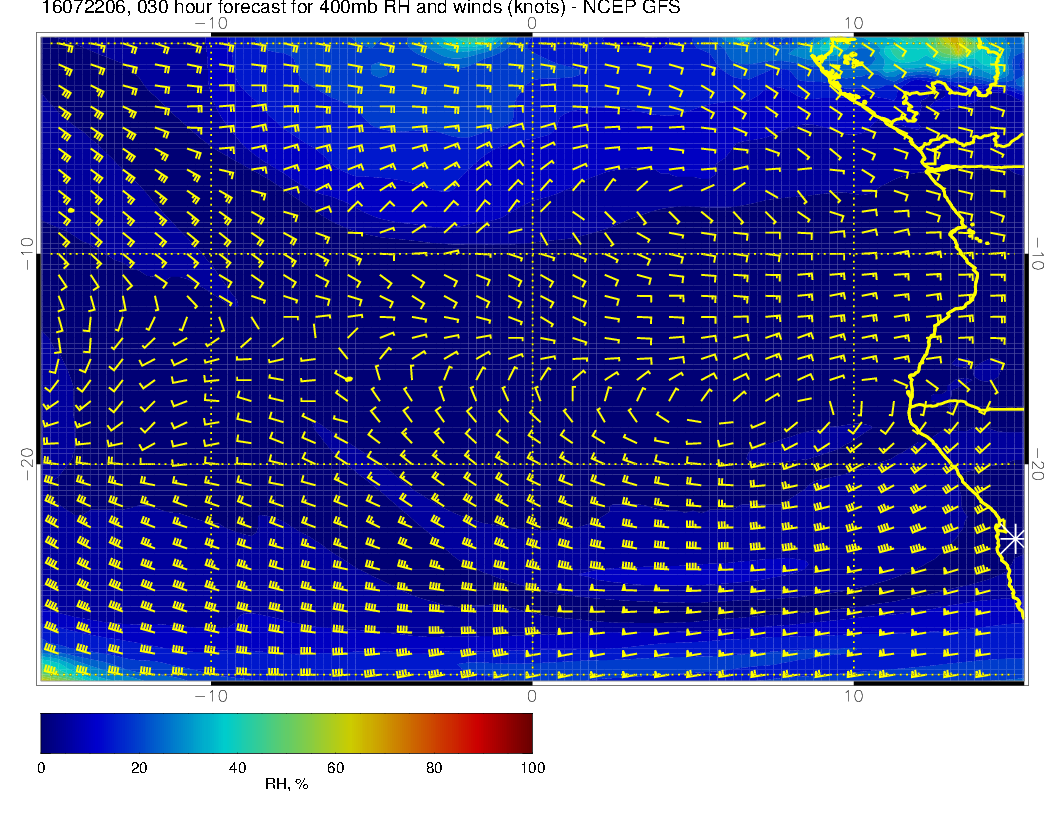Click the colorbar tick label '40'
The image size is (1056, 816).
(x=237, y=768)
